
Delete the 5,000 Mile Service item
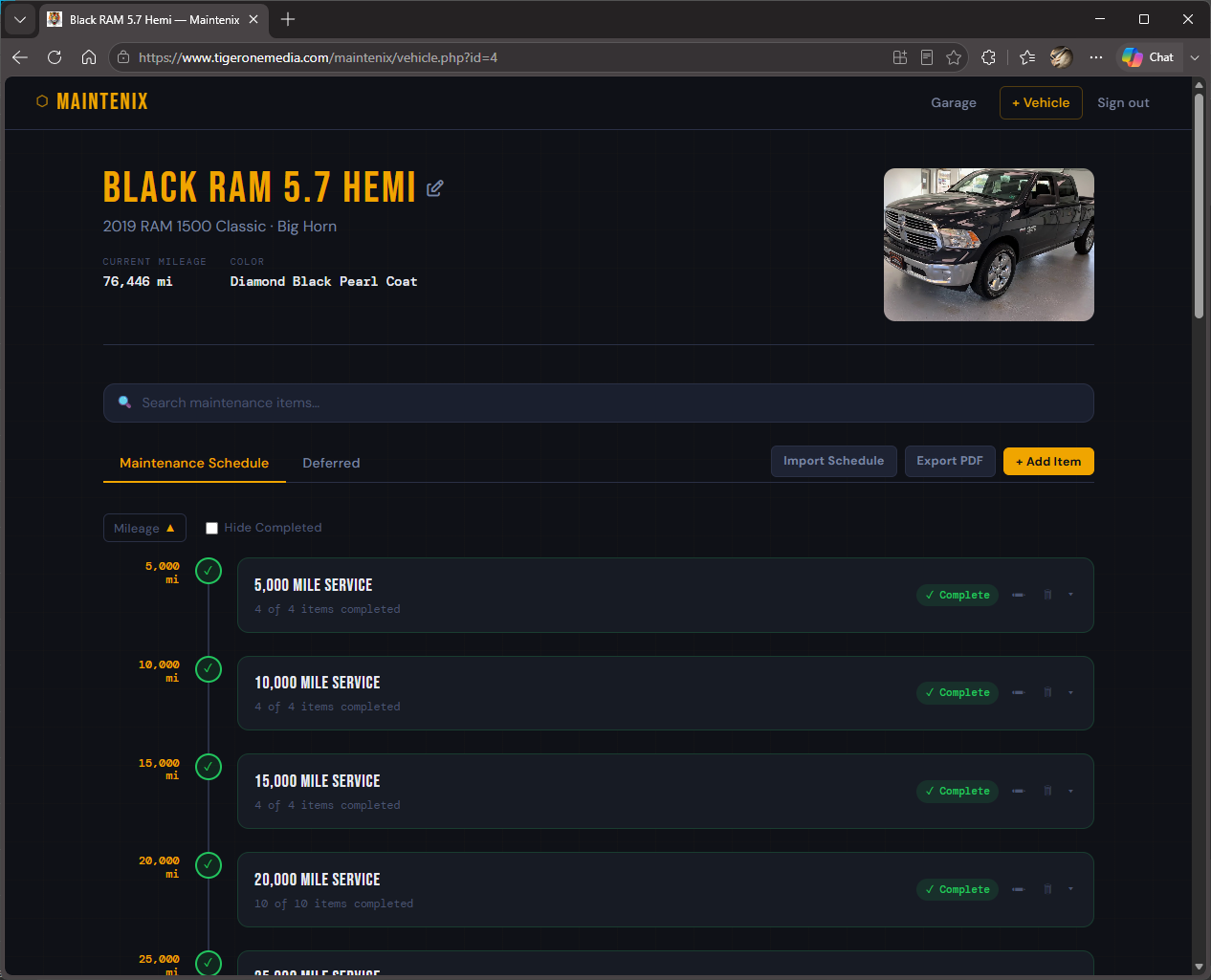point(1047,595)
